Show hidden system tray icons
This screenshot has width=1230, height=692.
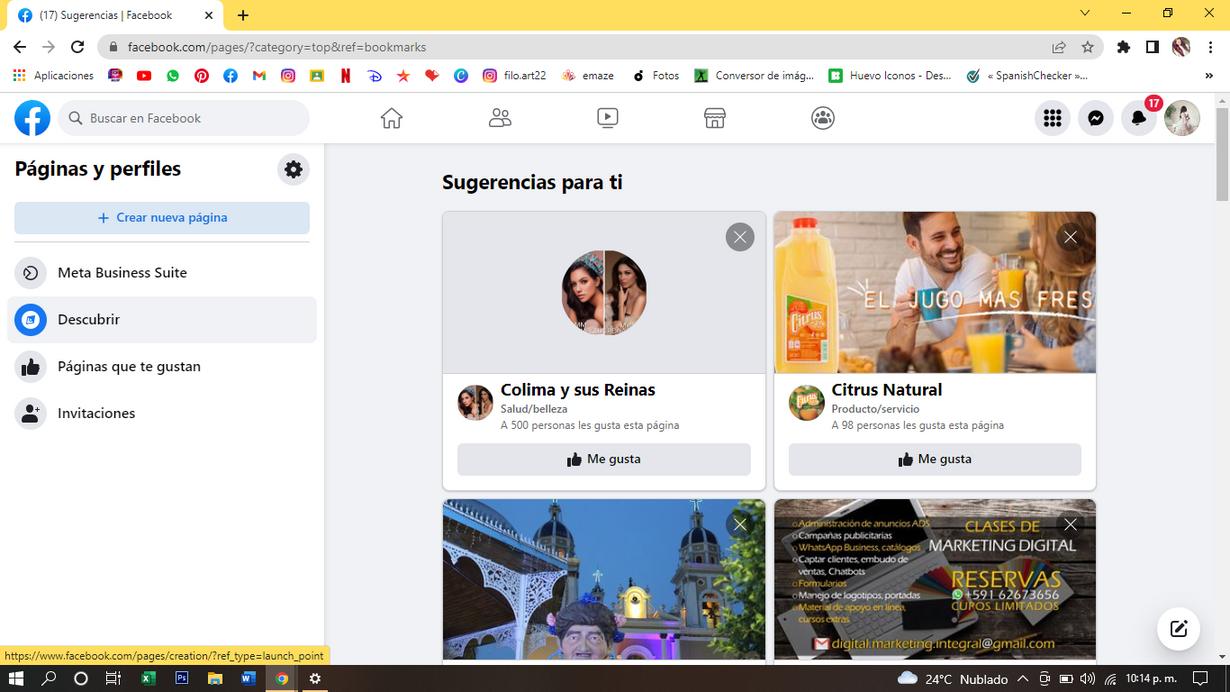pyautogui.click(x=1022, y=679)
